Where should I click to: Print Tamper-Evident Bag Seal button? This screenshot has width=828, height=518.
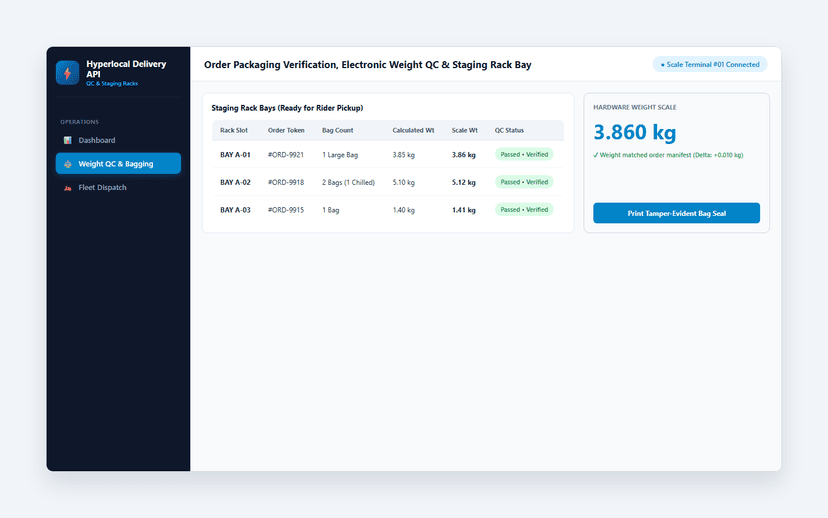pos(676,213)
